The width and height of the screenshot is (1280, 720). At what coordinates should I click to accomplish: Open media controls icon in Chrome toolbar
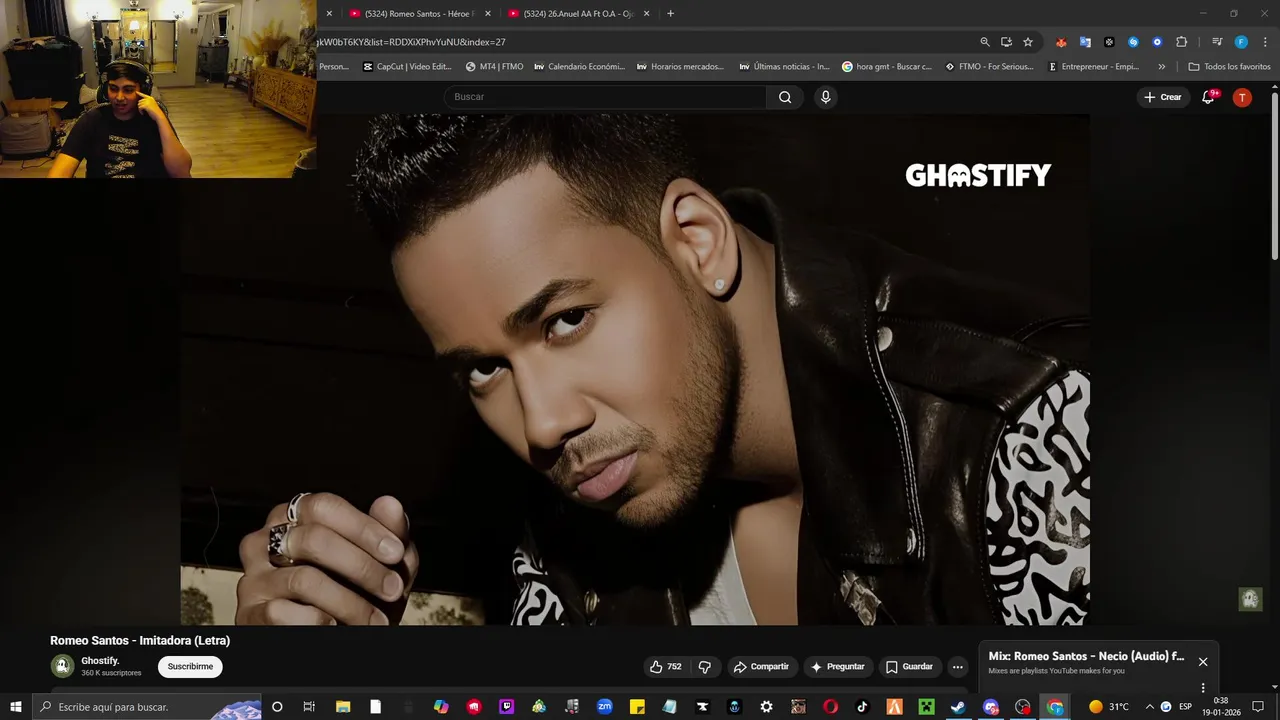point(1217,42)
